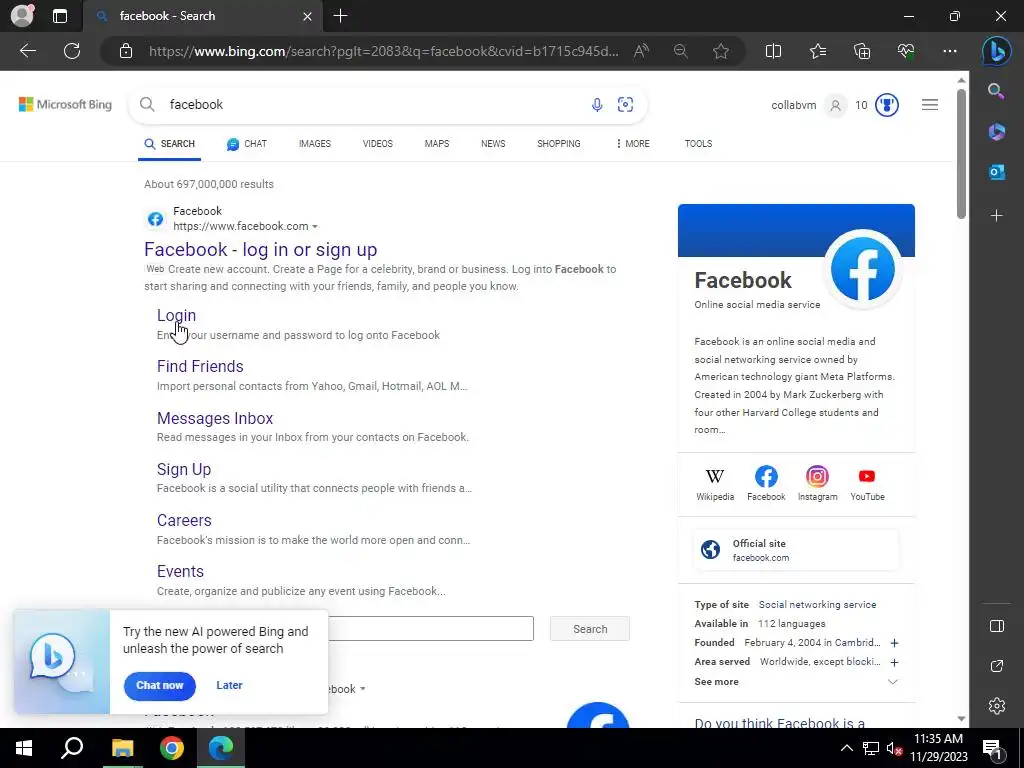Expand the facebook.com URL dropdown arrow
Viewport: 1024px width, 768px height.
pyautogui.click(x=315, y=227)
